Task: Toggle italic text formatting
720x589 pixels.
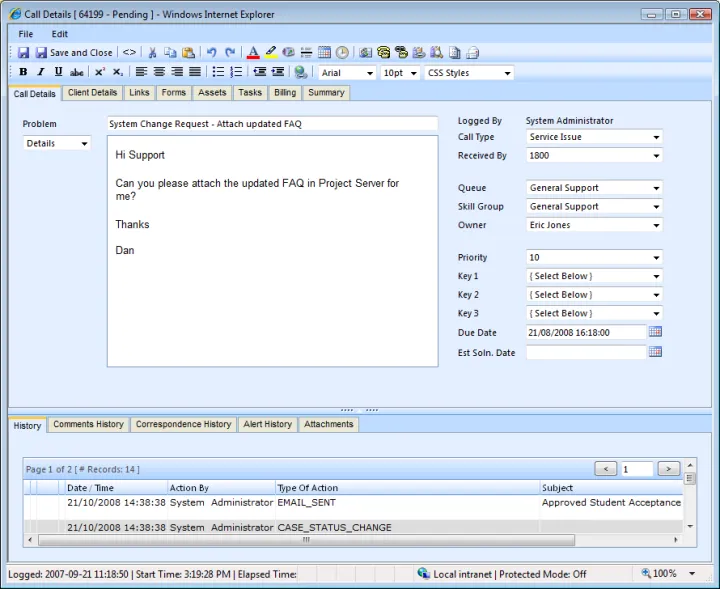Action: click(40, 72)
